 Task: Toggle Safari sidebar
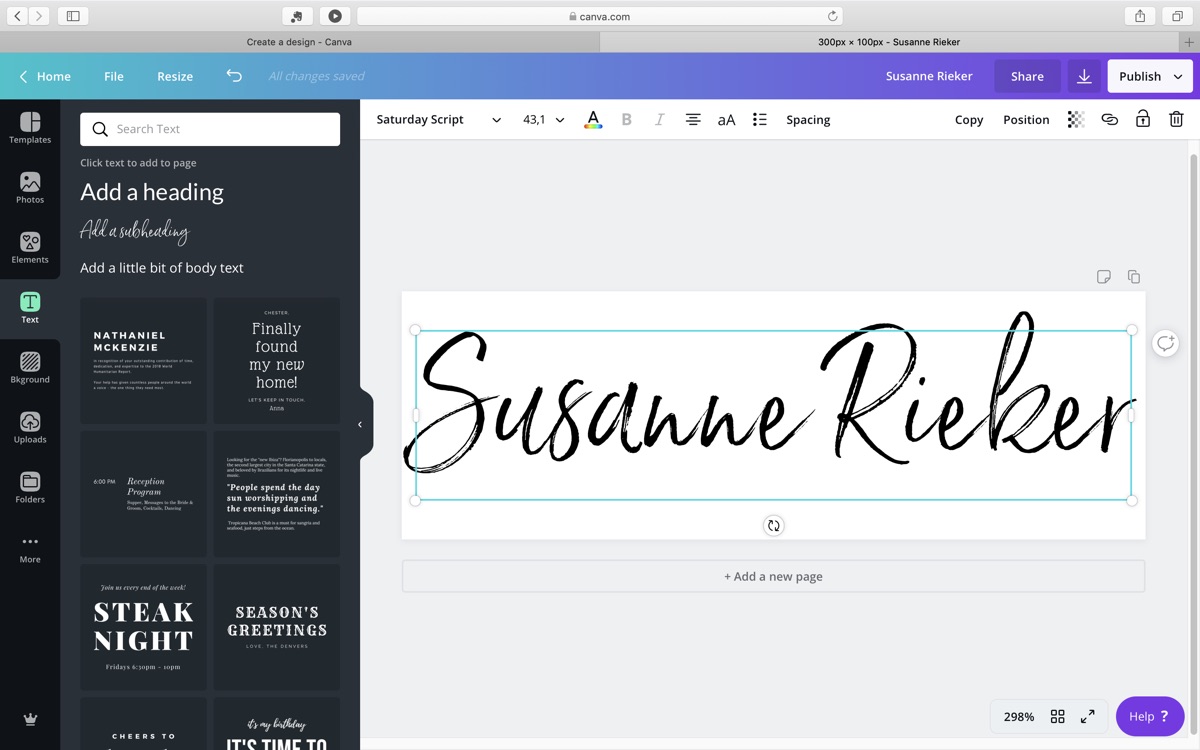click(73, 16)
